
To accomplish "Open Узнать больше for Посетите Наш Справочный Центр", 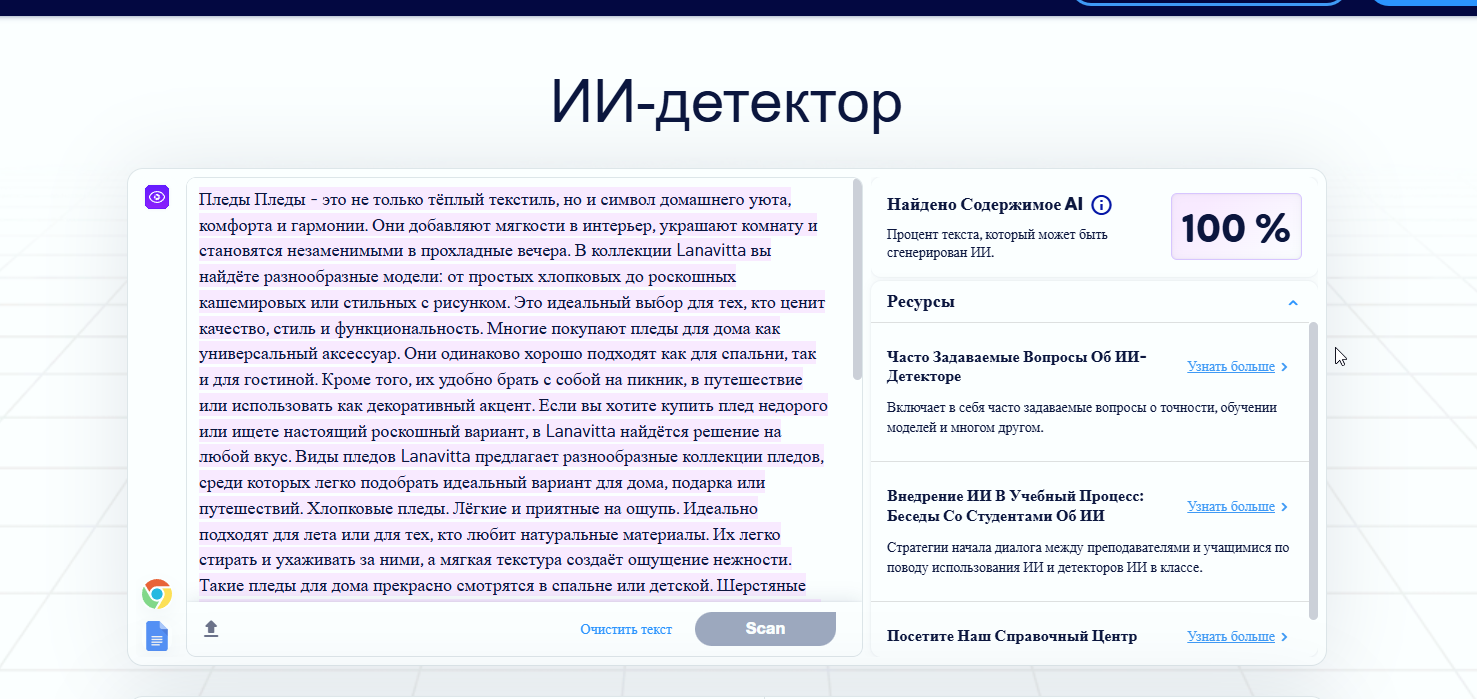I will point(1231,637).
